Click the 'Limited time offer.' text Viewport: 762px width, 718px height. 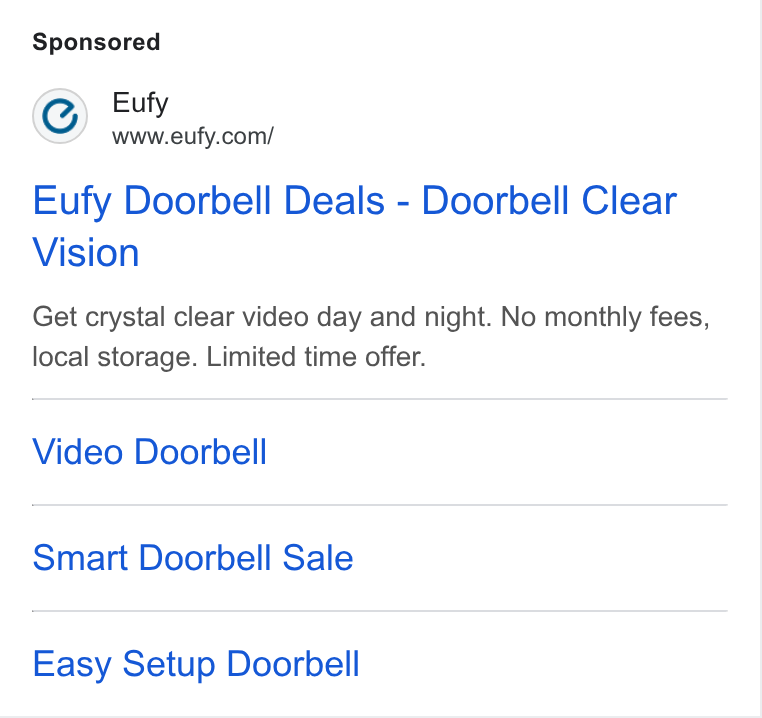pyautogui.click(x=316, y=357)
